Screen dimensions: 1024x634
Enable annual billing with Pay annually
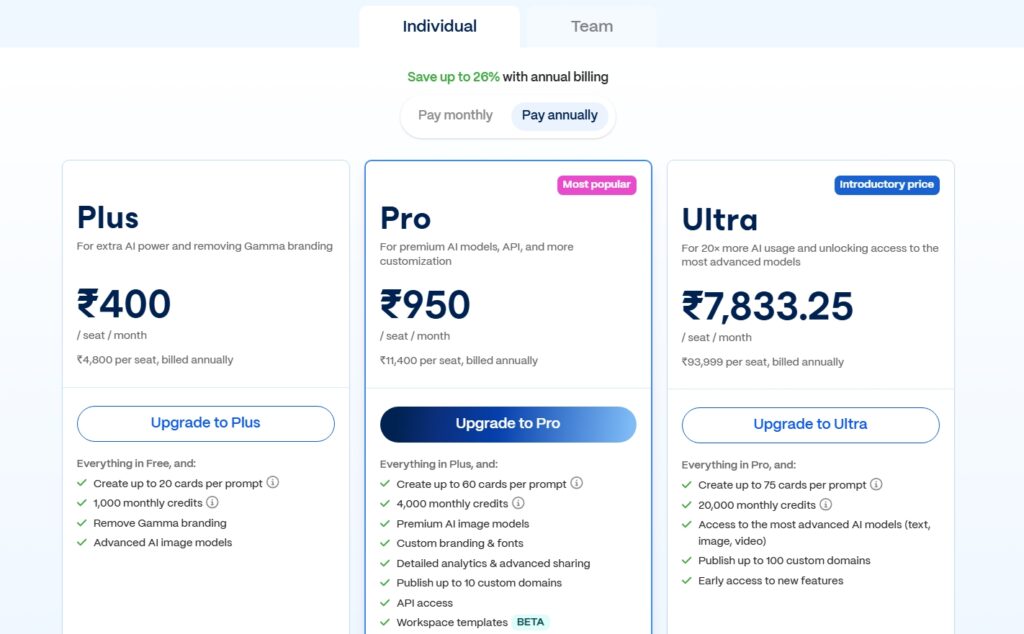(x=559, y=115)
